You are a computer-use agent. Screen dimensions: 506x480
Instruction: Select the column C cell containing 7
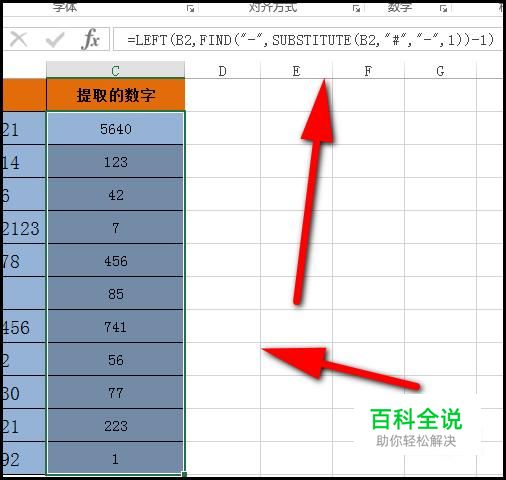115,227
